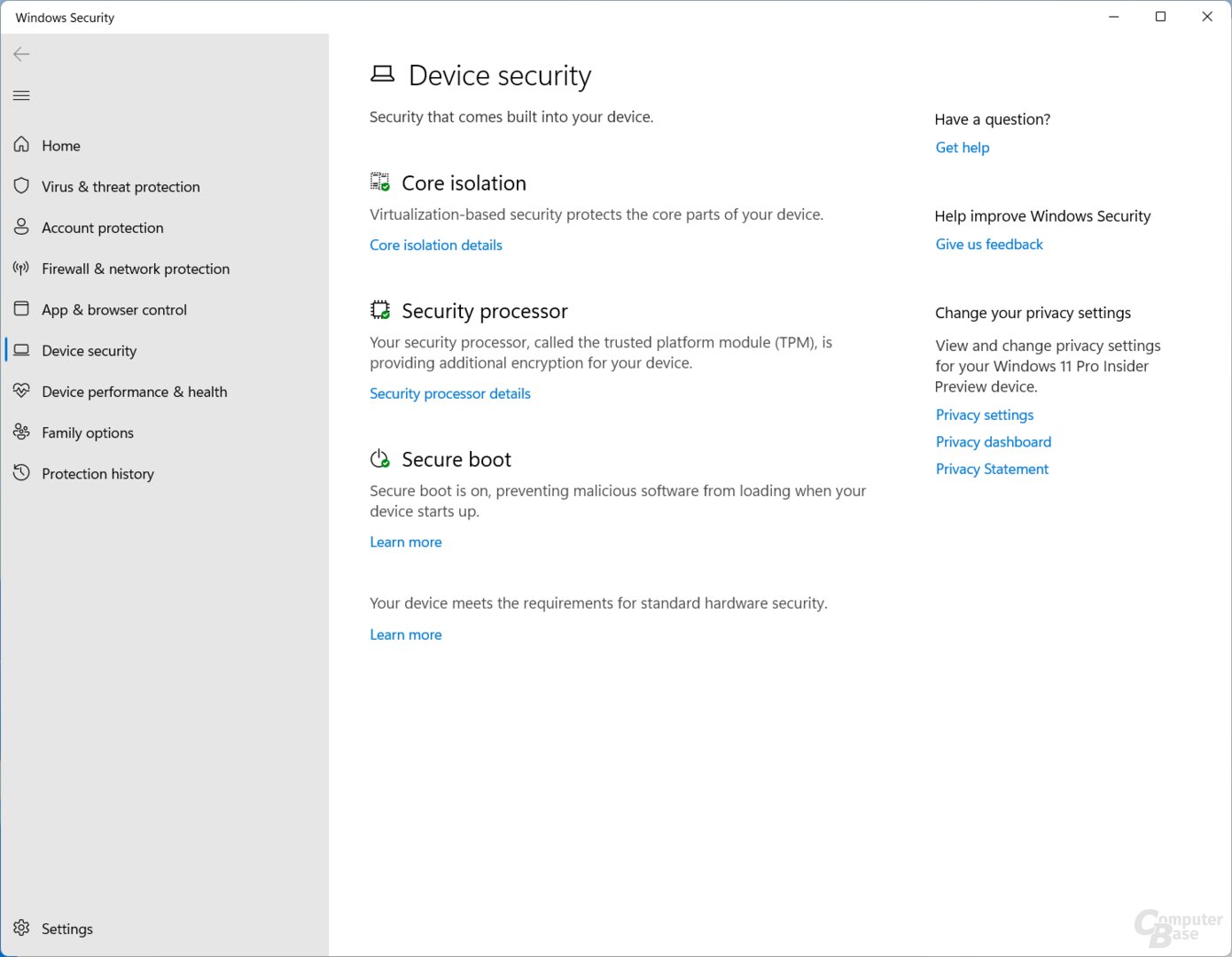Click the Get help link
Screen dimensions: 1232x957
tap(963, 148)
